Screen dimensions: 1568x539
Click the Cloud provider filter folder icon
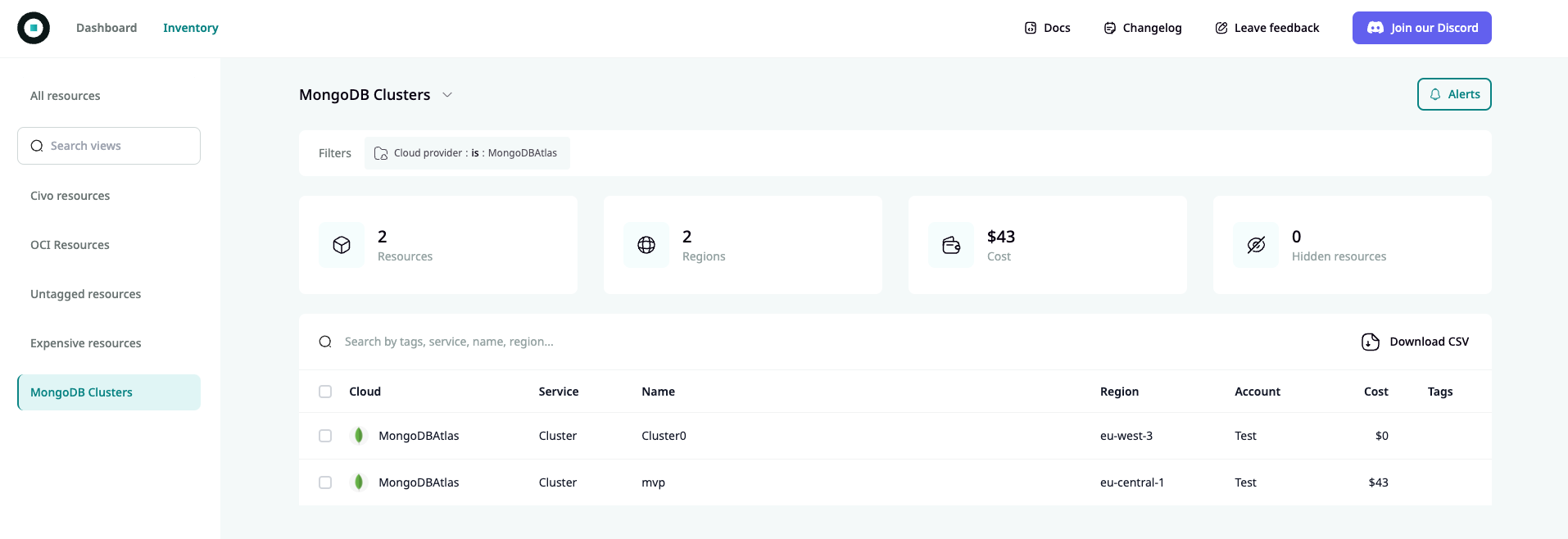[381, 153]
